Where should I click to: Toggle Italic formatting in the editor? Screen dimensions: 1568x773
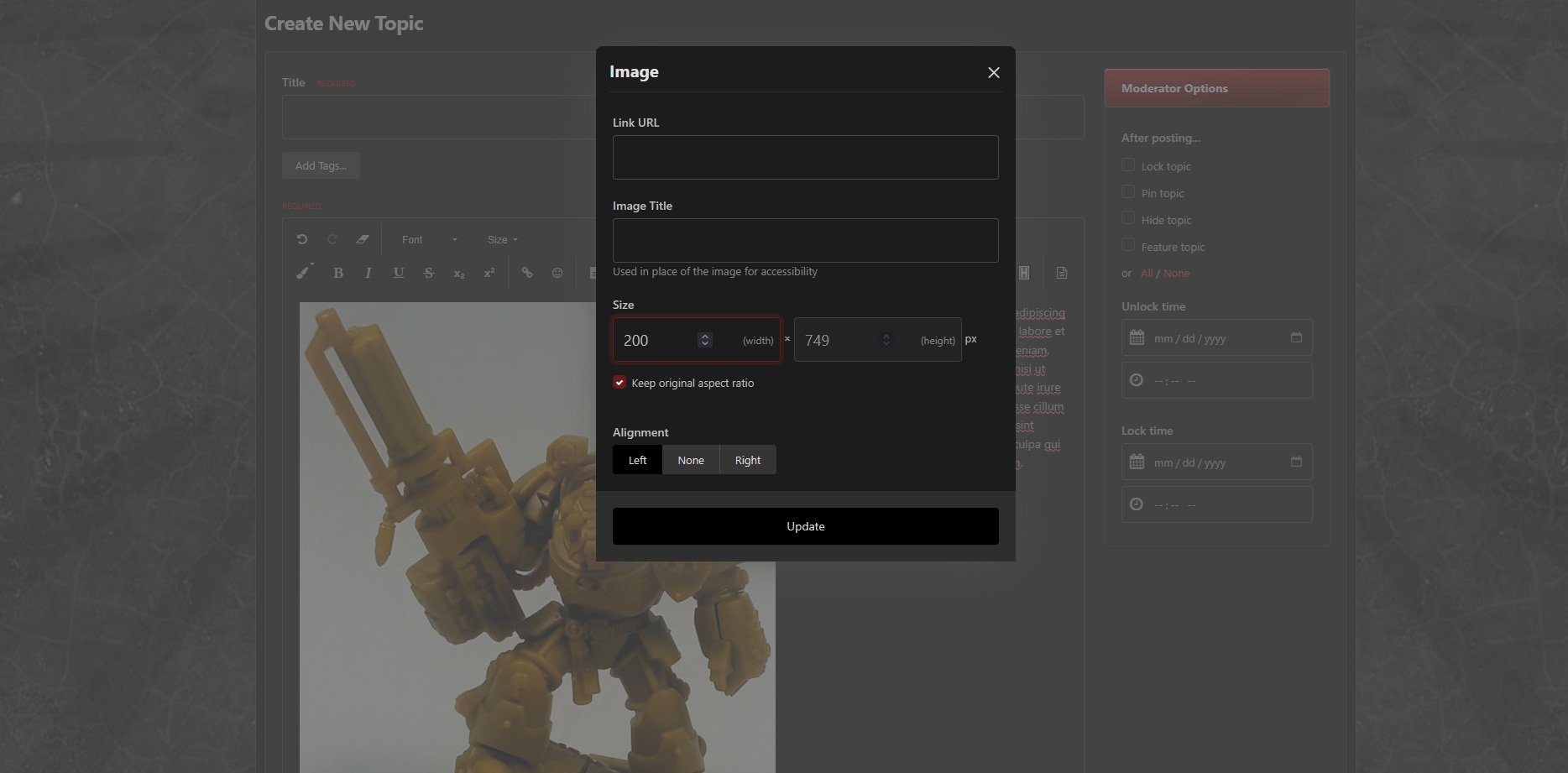368,273
